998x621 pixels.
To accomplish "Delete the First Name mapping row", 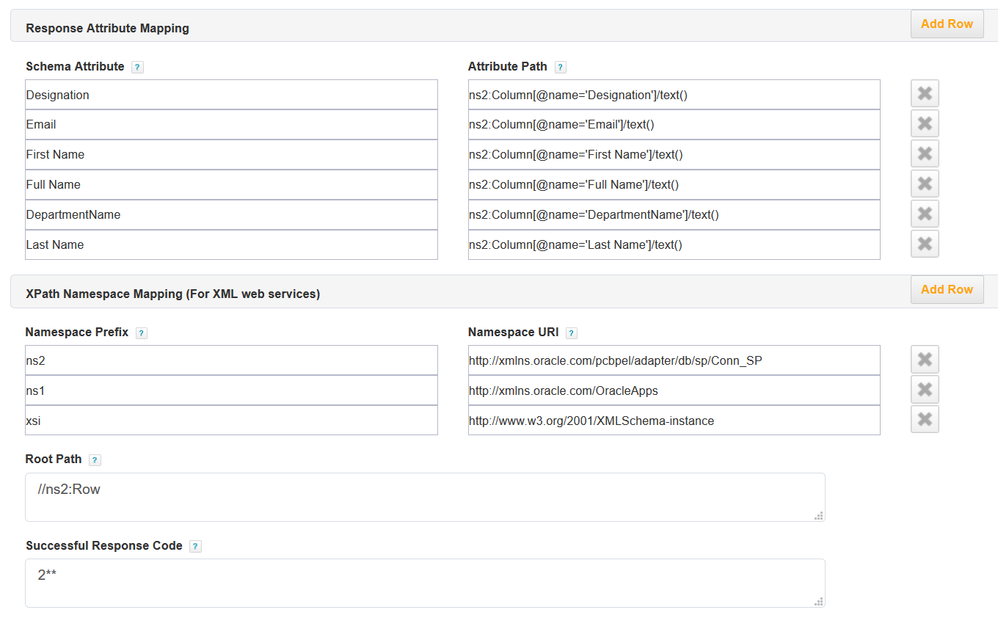I will 924,154.
